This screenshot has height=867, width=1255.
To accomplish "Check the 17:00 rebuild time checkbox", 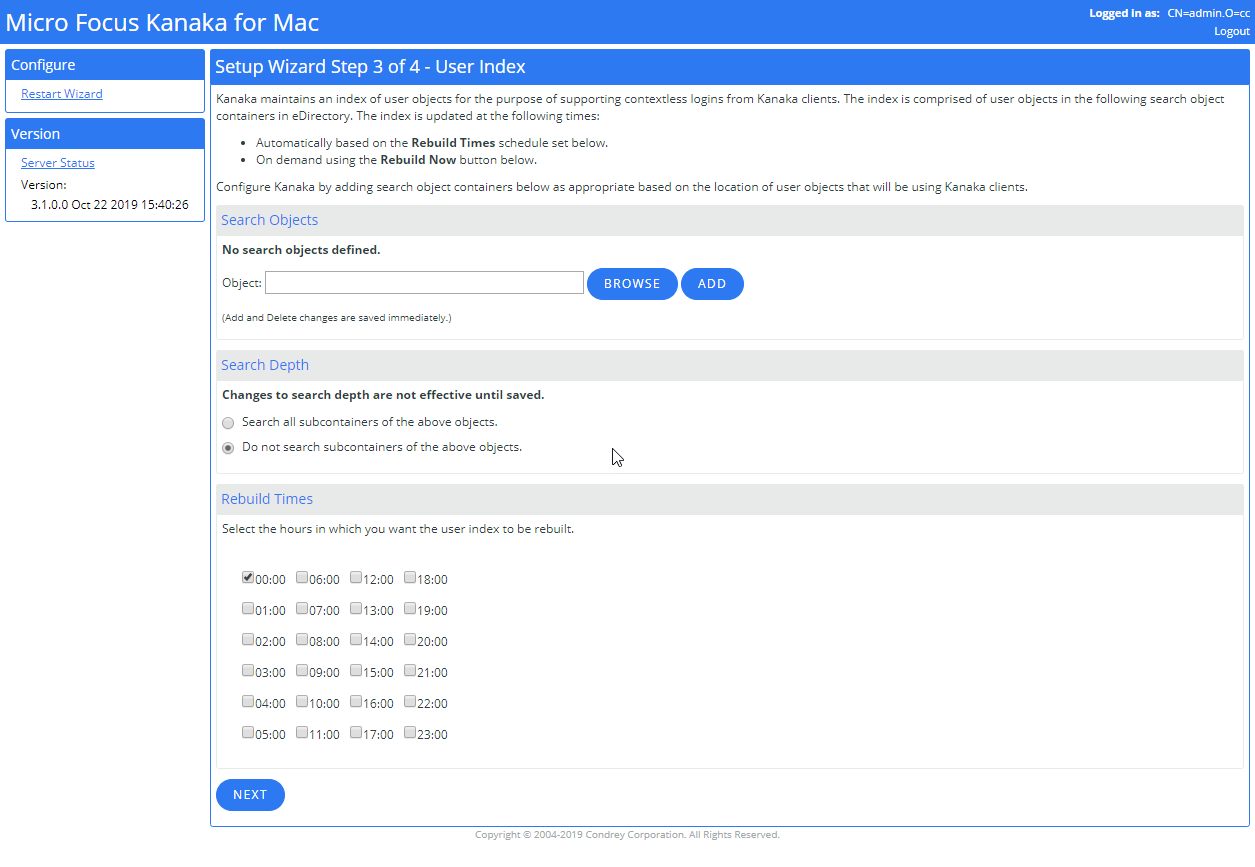I will (x=356, y=732).
